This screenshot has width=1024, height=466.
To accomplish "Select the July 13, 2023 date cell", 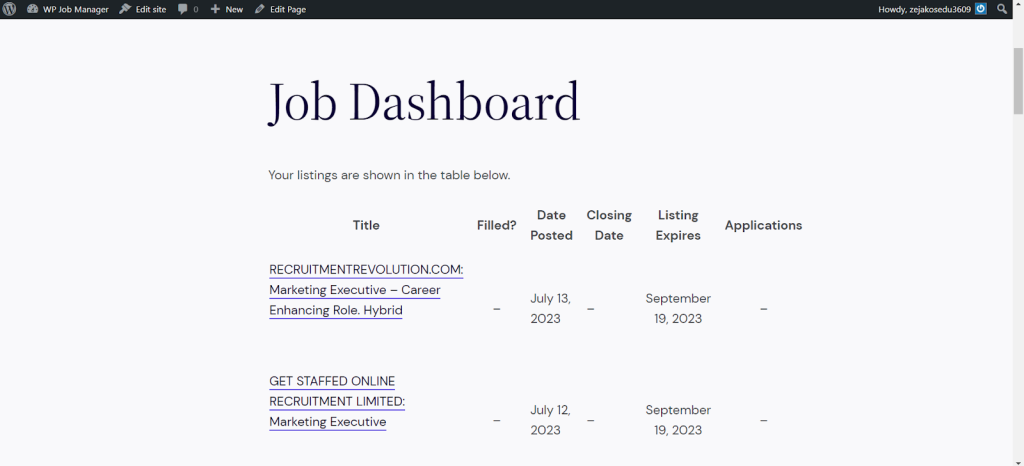I will (x=551, y=309).
